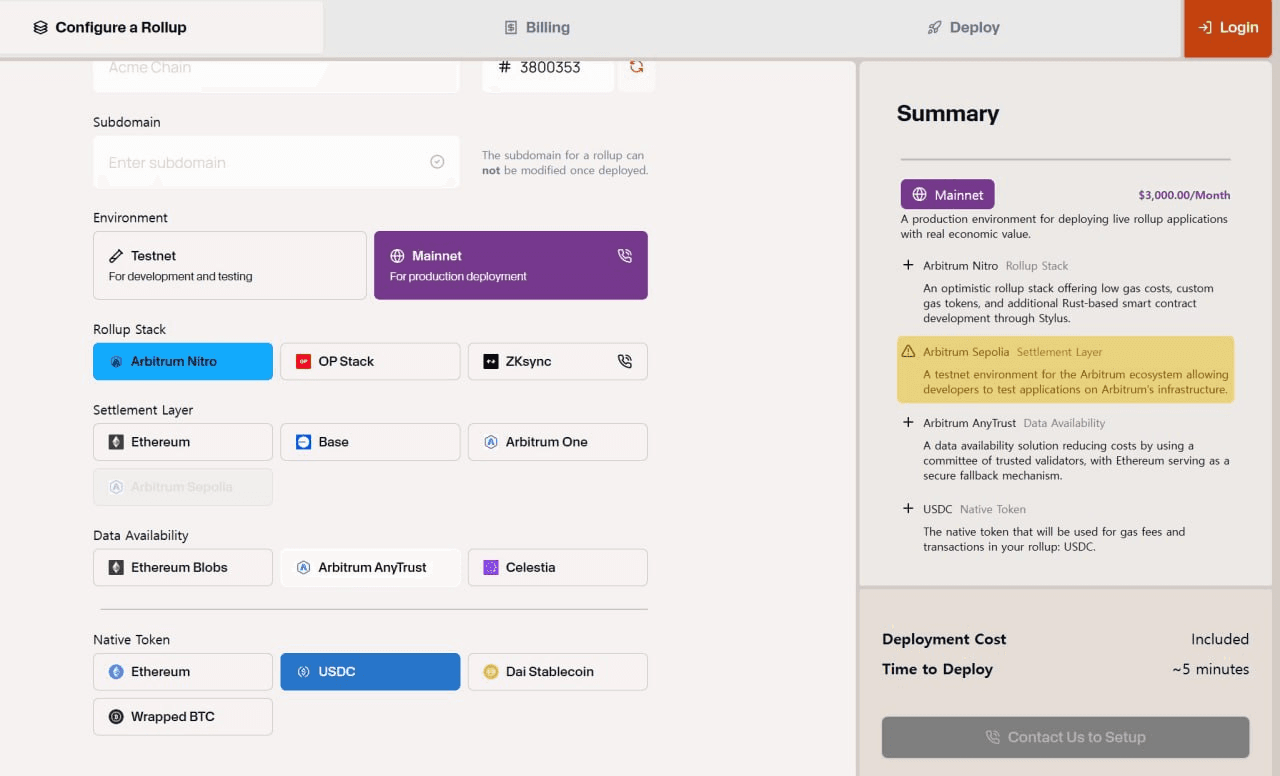Screen dimensions: 1280x776
Task: Click the Celestia logo icon
Action: (491, 567)
